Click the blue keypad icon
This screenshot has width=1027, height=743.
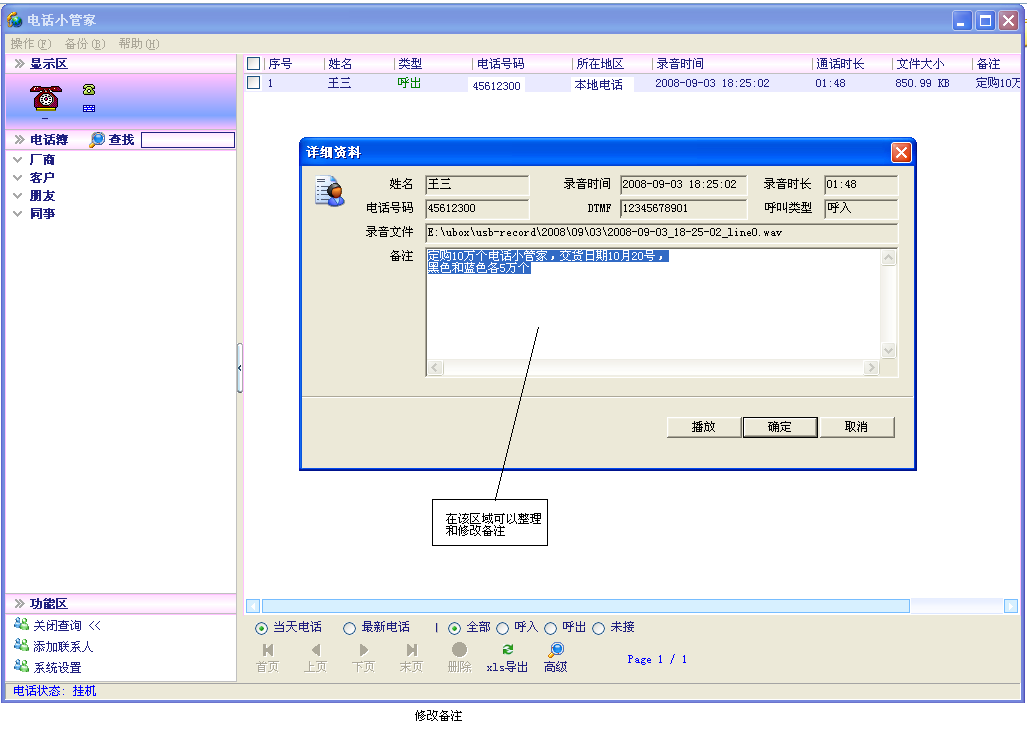click(89, 108)
